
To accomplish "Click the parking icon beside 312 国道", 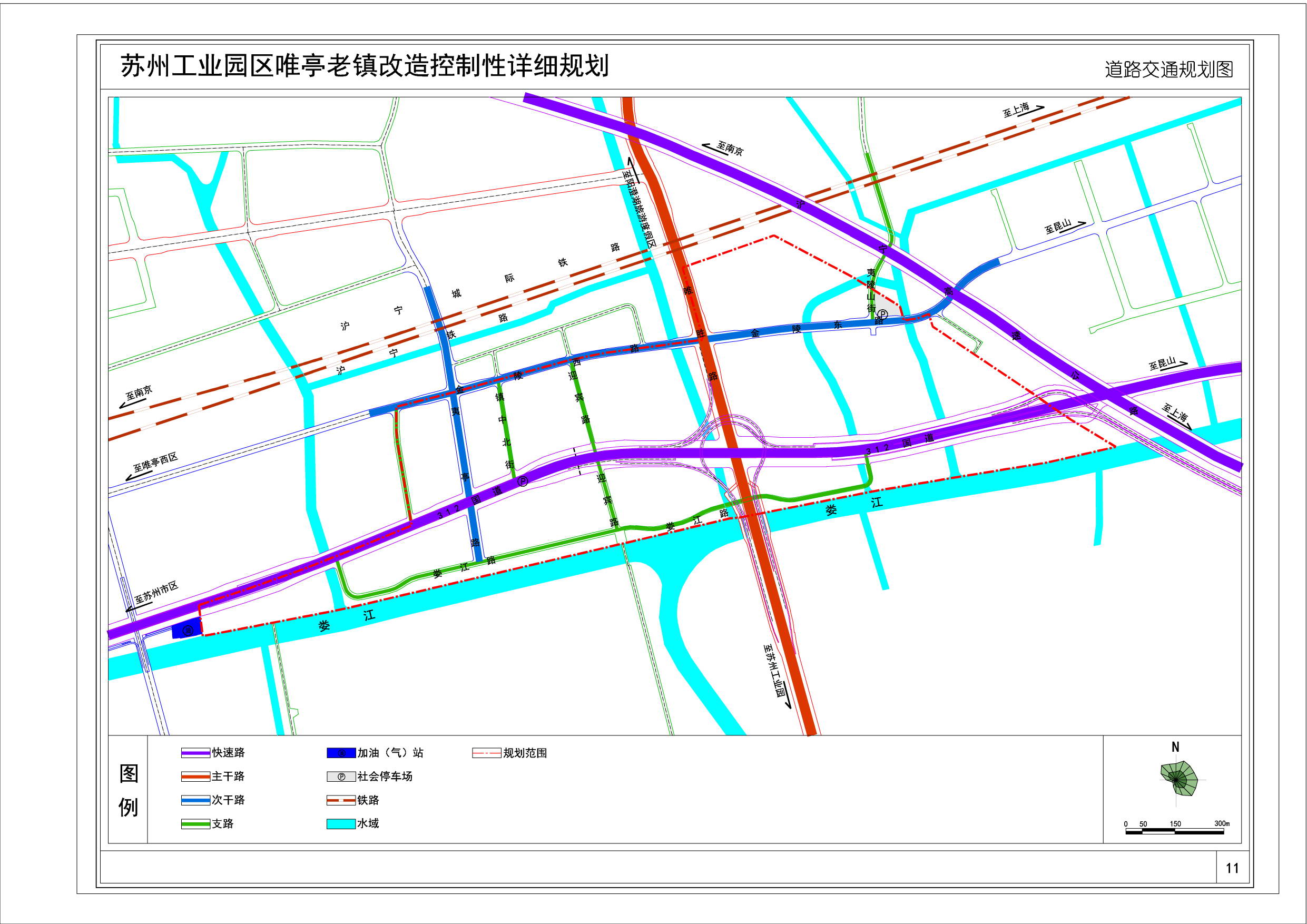I will click(x=523, y=481).
